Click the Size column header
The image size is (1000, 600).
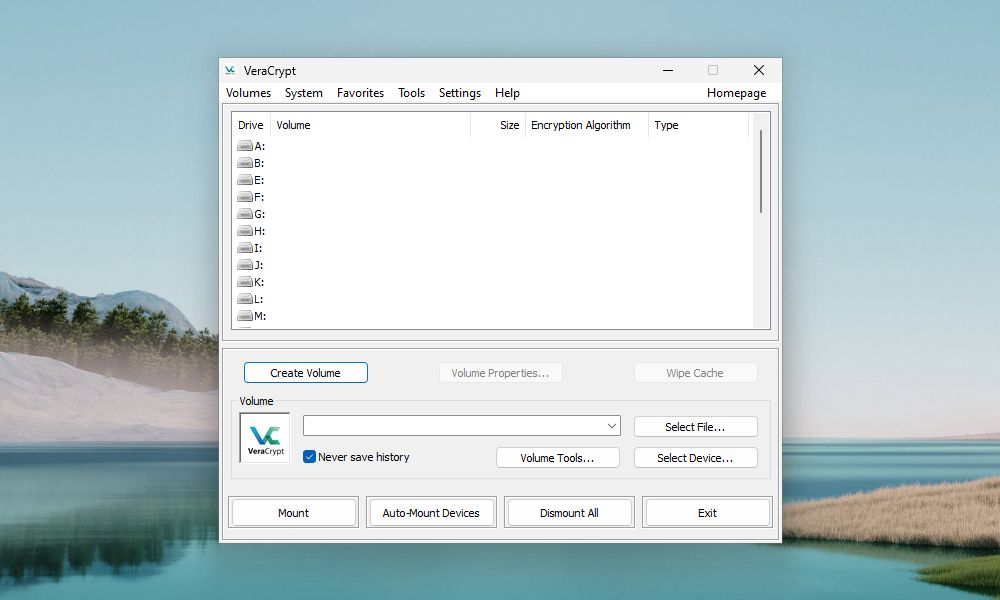[498, 125]
